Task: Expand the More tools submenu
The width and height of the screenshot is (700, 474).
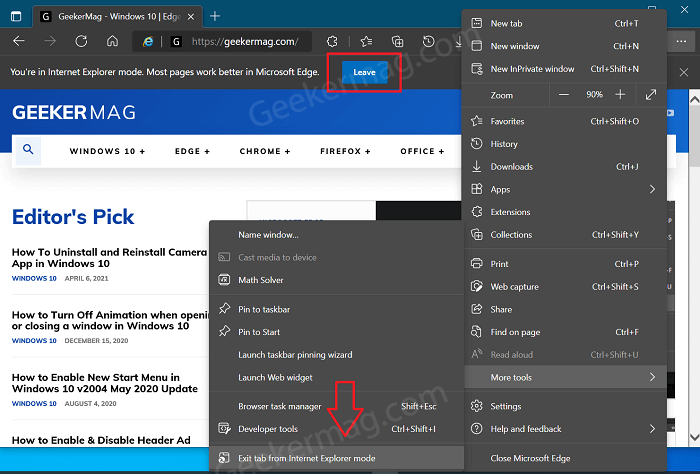Action: click(x=566, y=377)
